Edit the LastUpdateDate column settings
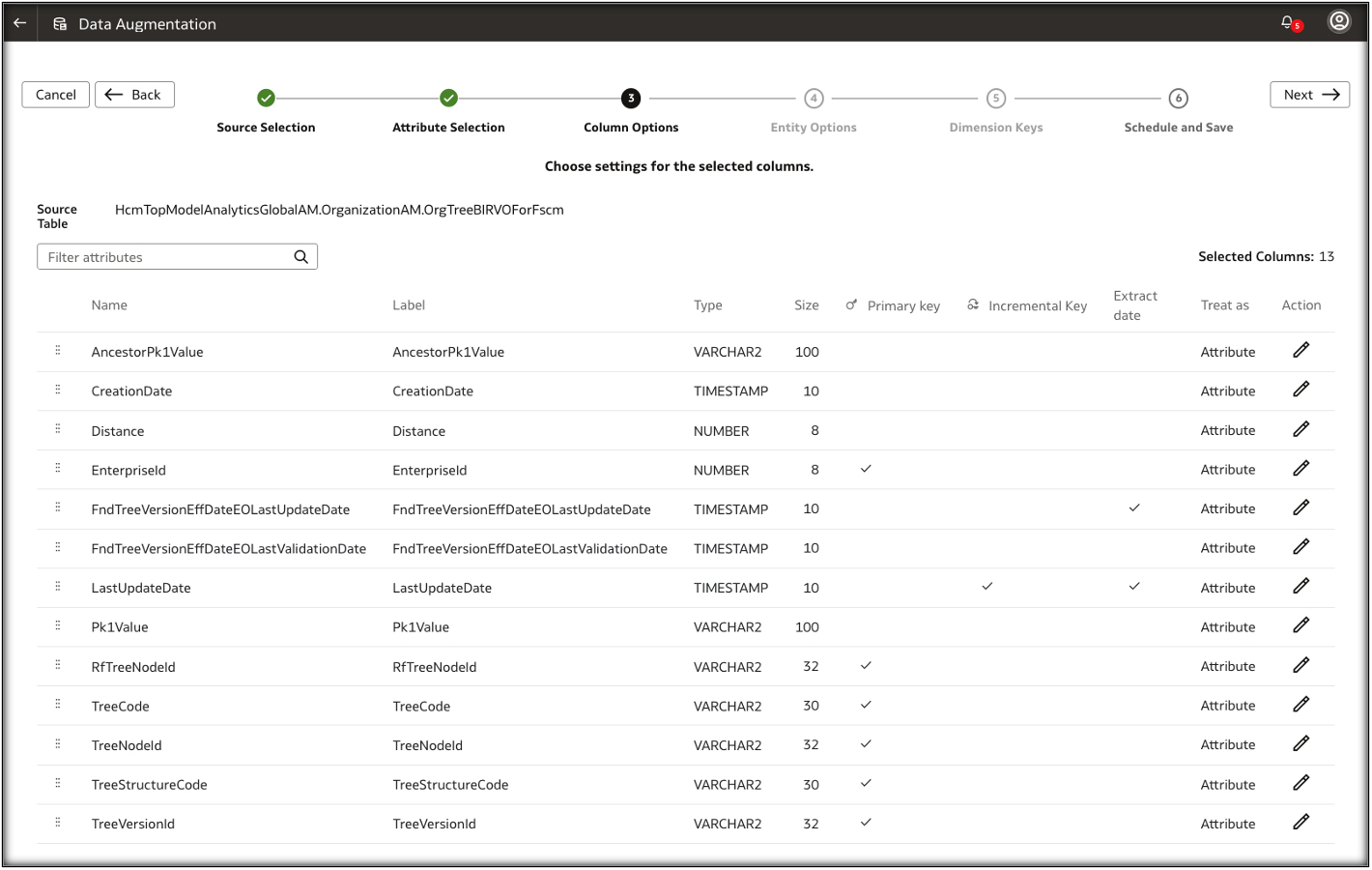This screenshot has width=1372, height=870. point(1301,587)
